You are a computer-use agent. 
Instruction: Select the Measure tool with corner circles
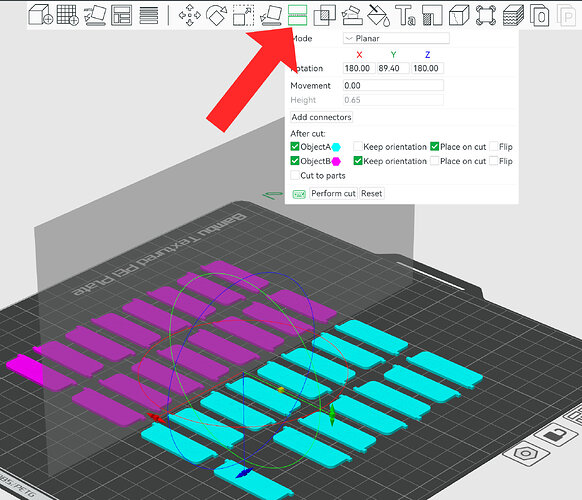(486, 15)
